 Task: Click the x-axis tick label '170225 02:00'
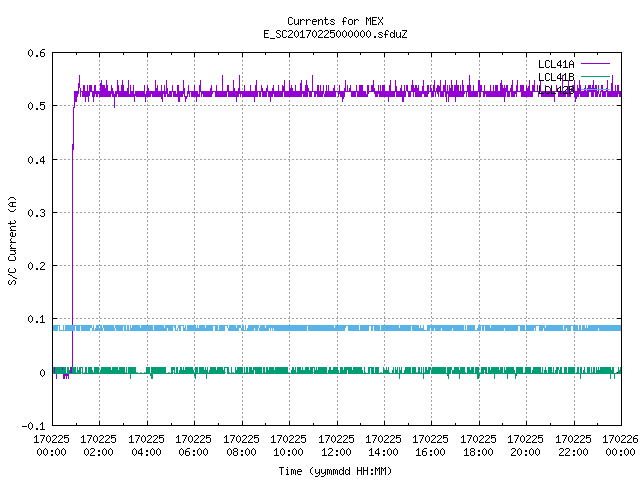[x=98, y=446]
